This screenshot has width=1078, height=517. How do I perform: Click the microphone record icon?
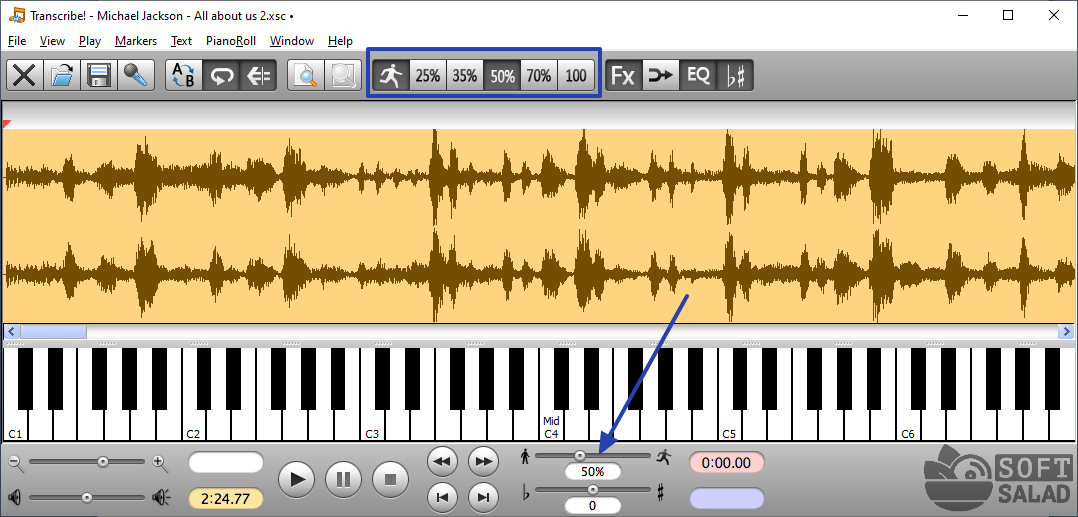tap(136, 75)
